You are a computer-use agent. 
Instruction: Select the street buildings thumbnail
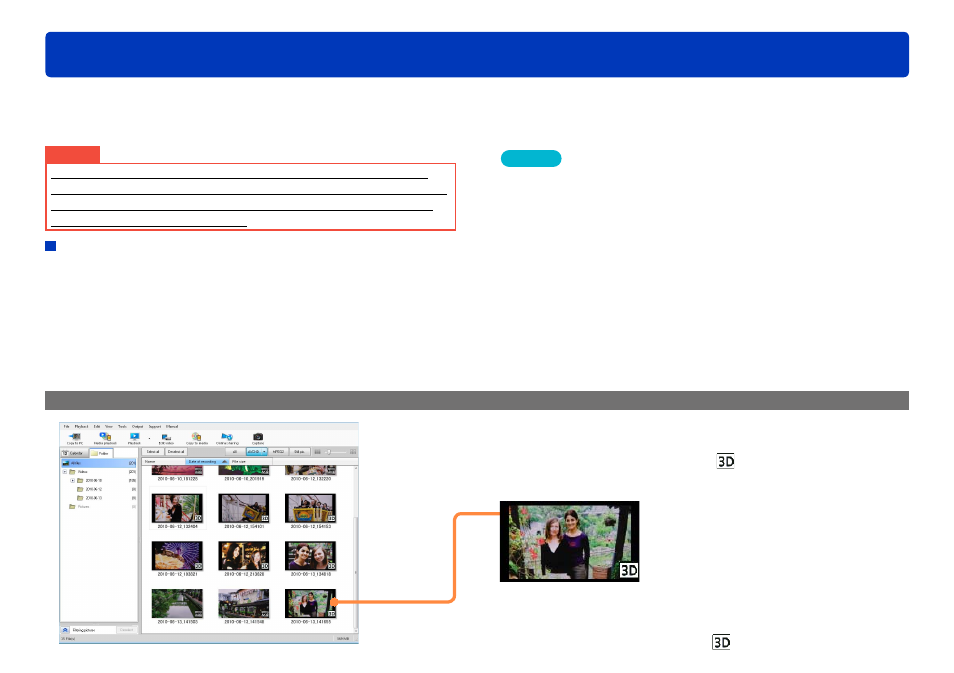pyautogui.click(x=243, y=603)
